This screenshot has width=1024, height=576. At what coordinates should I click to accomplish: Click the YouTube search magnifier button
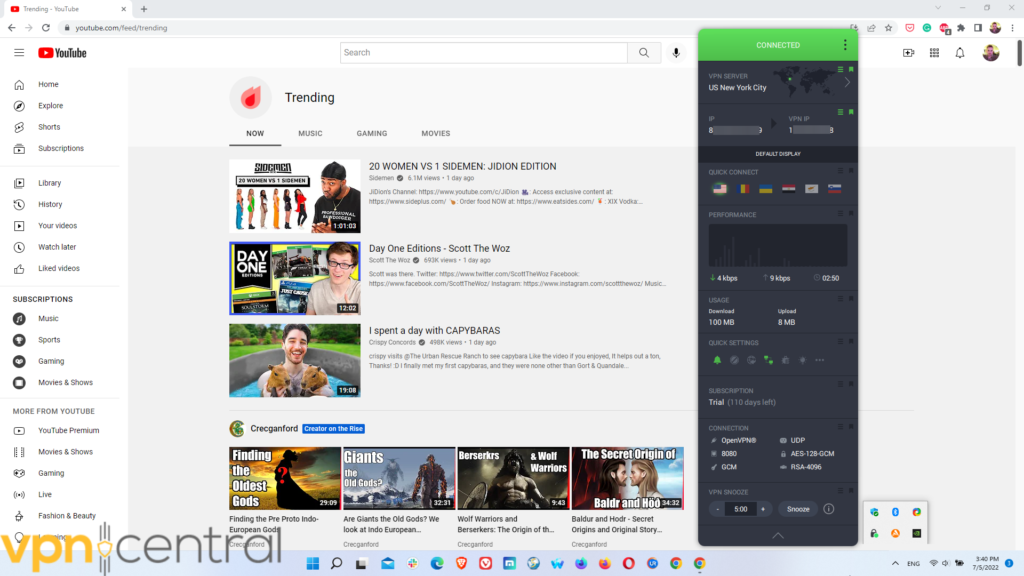tap(644, 53)
